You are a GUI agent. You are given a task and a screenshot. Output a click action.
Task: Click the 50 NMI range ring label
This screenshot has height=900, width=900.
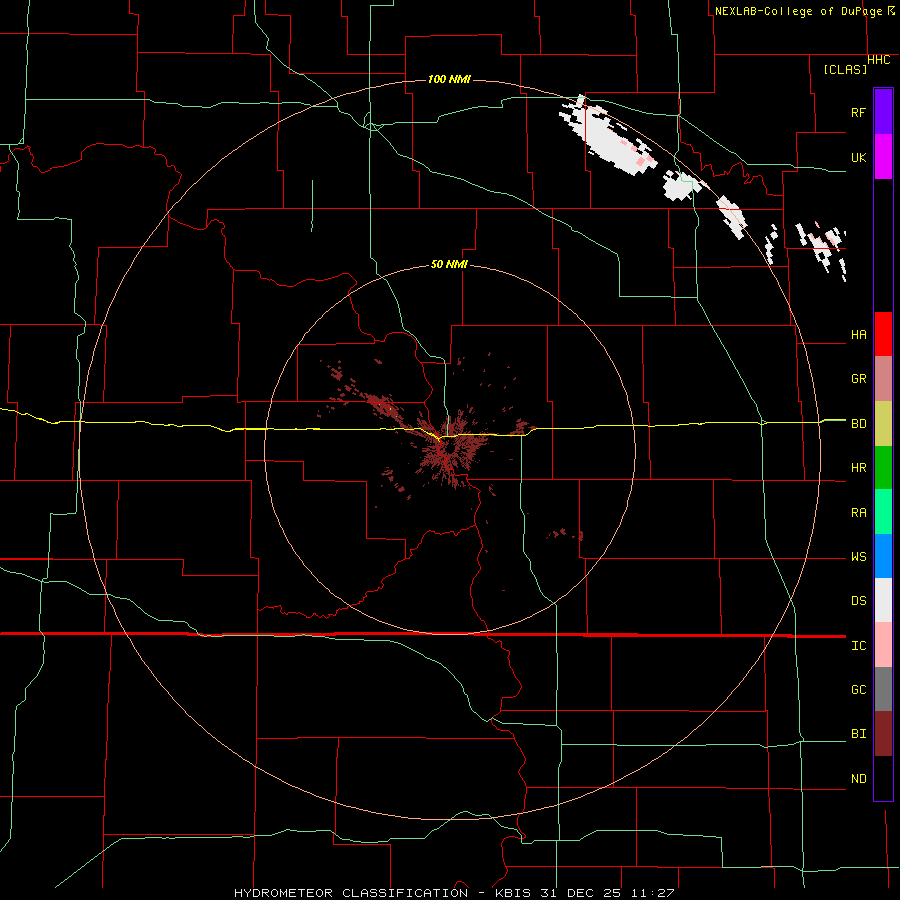pos(449,264)
